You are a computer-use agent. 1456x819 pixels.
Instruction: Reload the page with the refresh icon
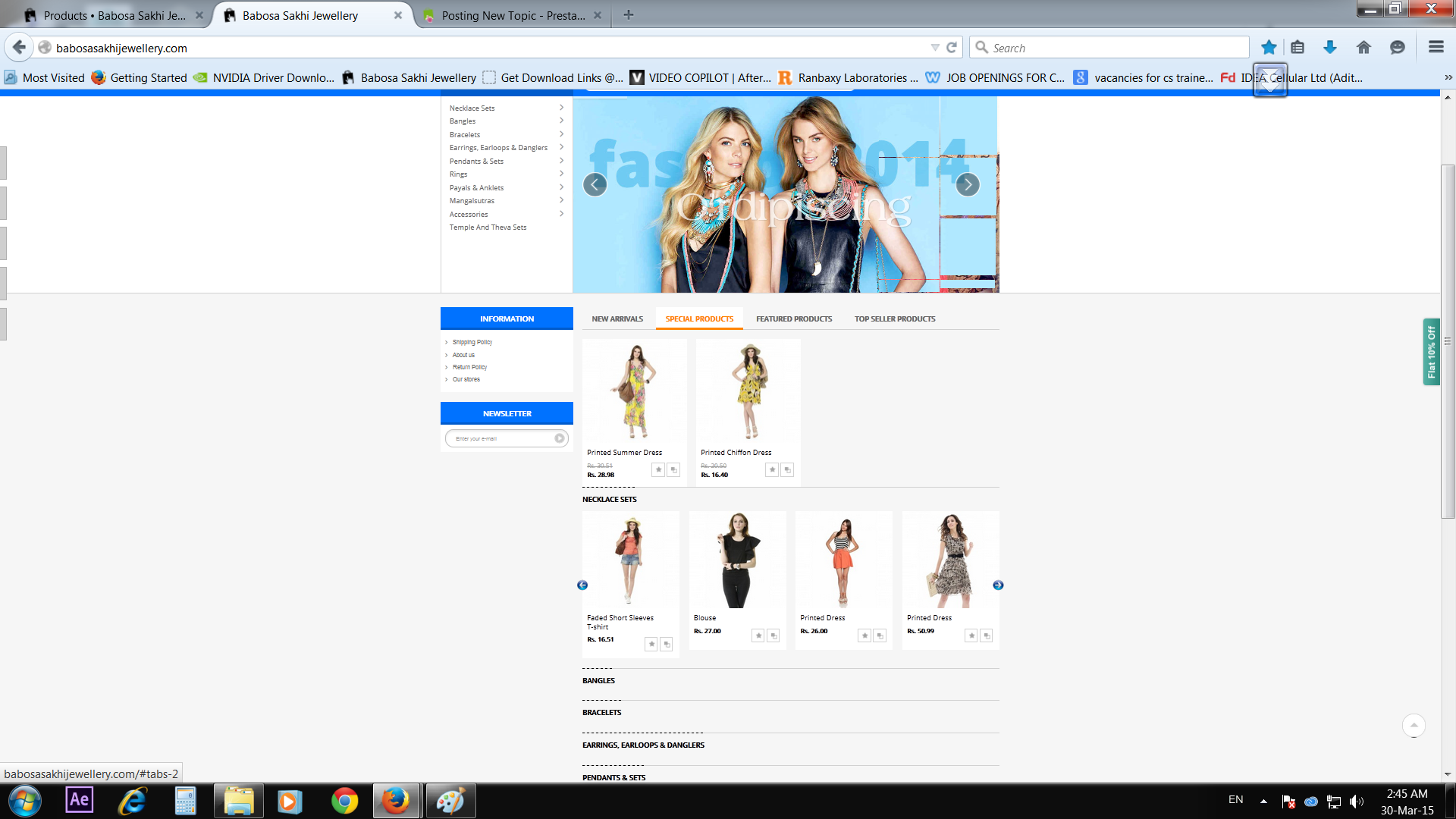[952, 48]
